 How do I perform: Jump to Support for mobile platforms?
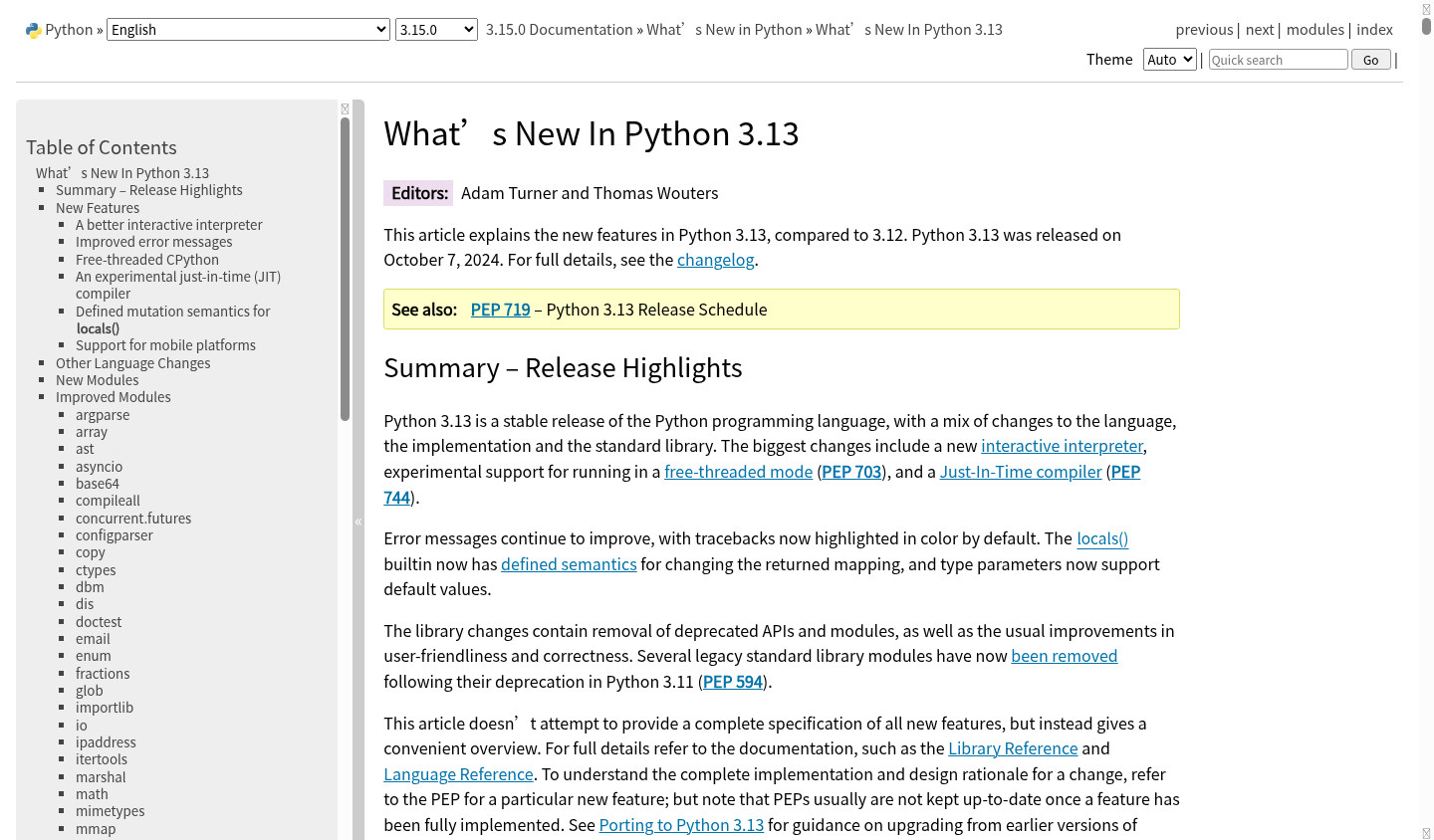pyautogui.click(x=165, y=345)
